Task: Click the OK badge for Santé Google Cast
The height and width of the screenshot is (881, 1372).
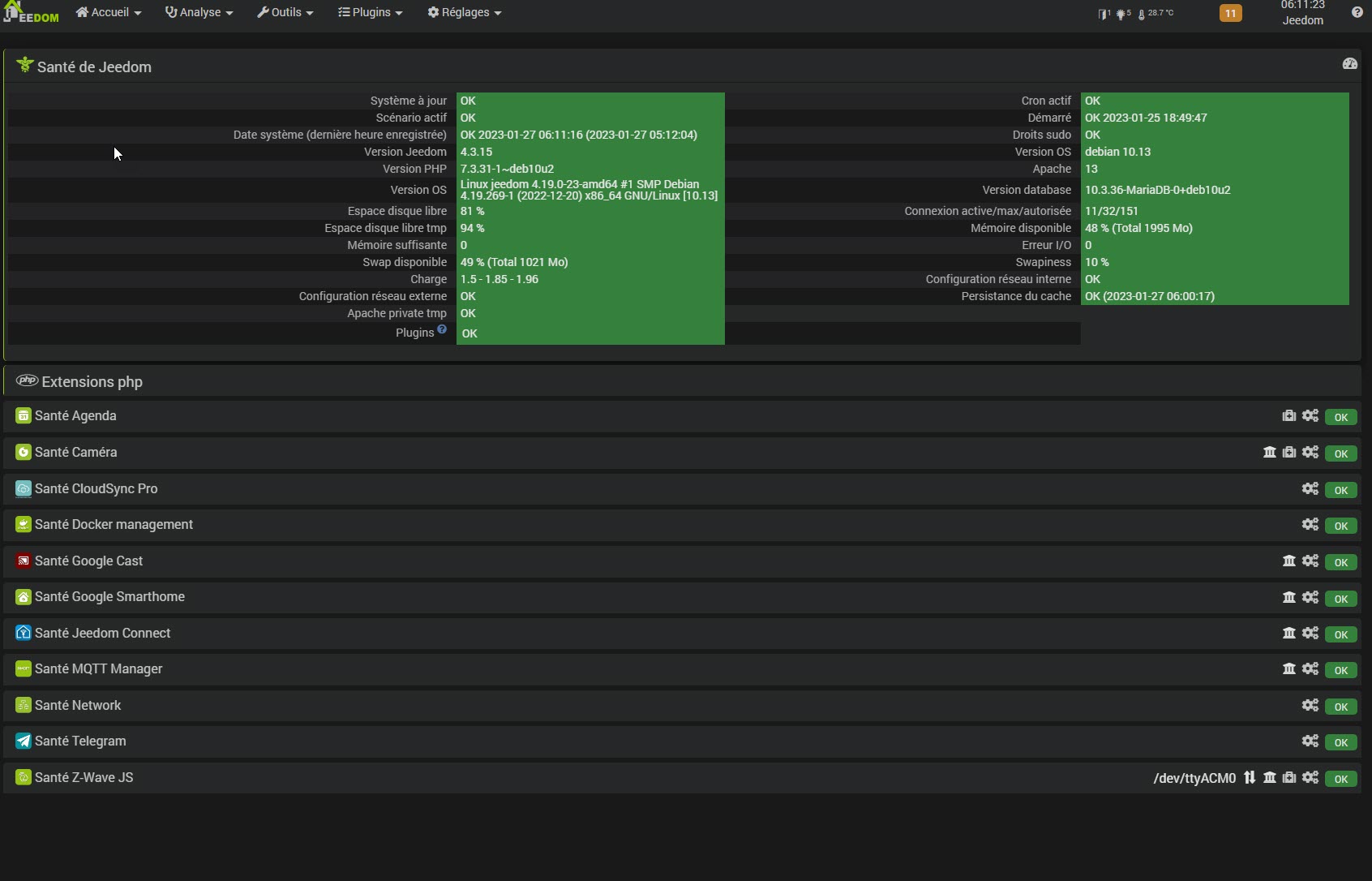Action: click(x=1341, y=562)
